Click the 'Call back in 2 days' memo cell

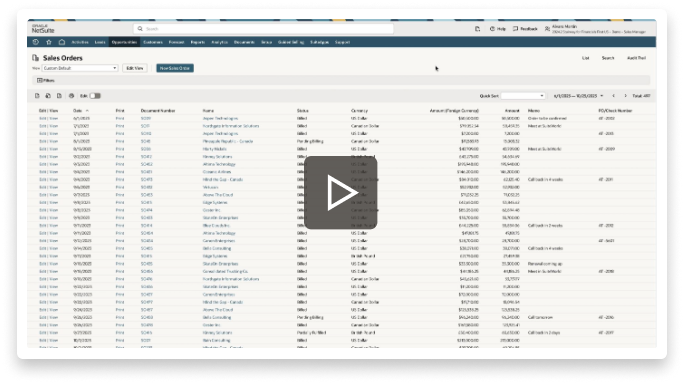(x=544, y=333)
